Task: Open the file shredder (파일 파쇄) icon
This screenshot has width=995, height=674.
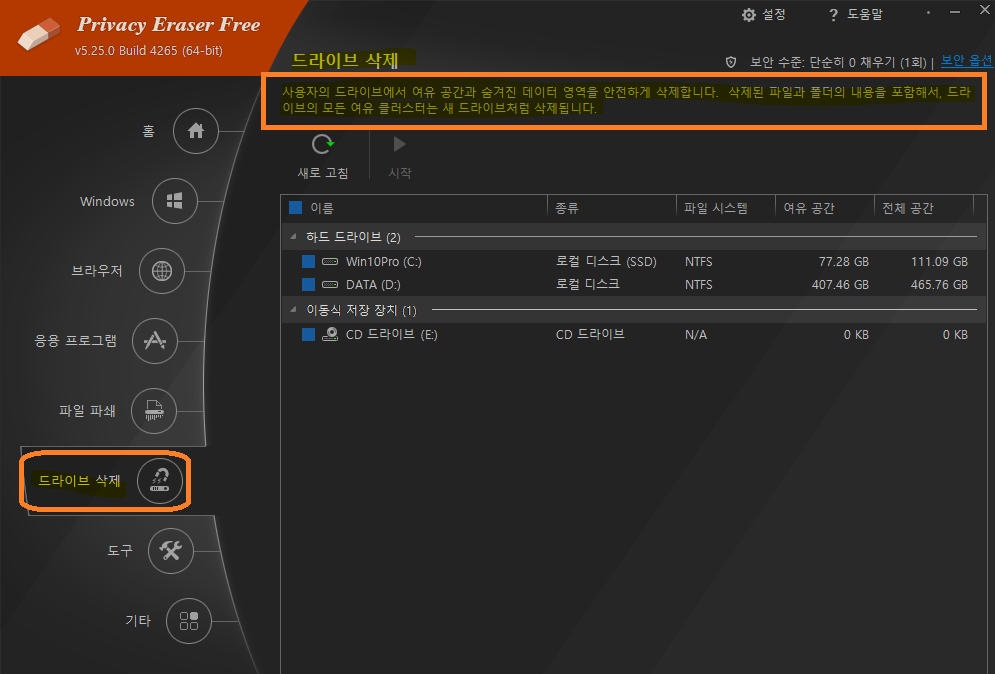Action: (x=154, y=411)
